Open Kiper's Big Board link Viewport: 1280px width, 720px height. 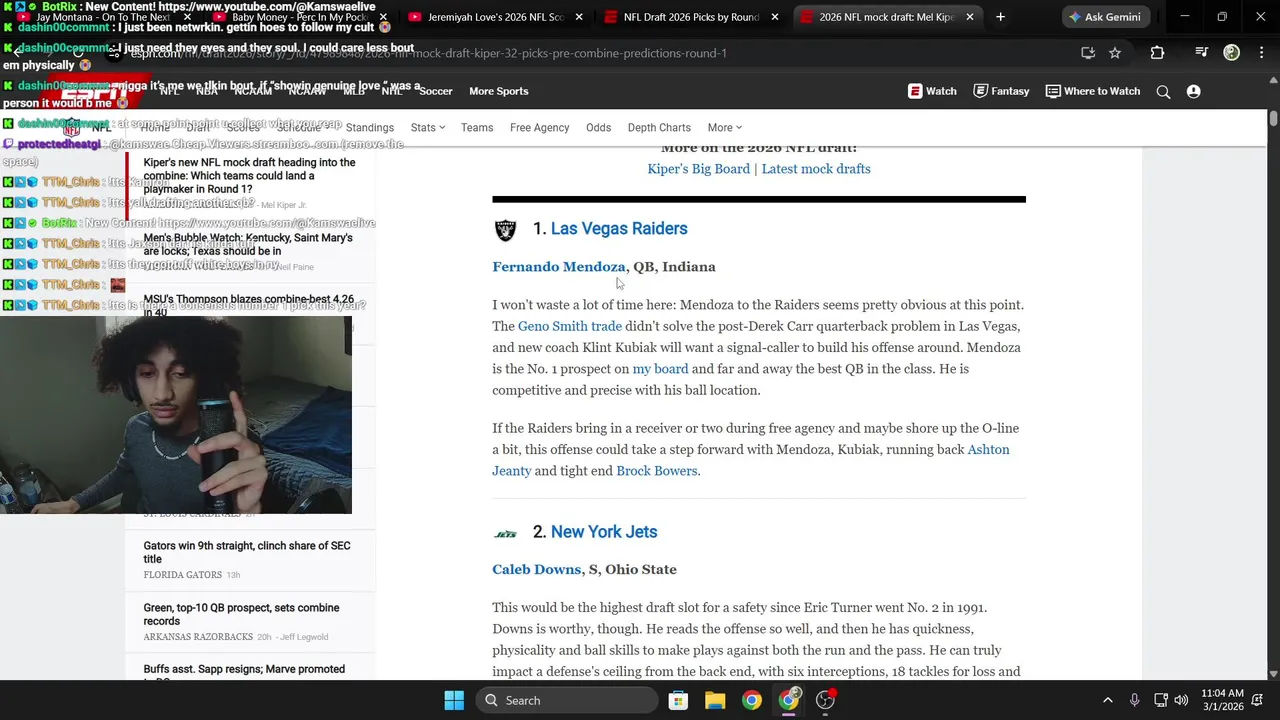pos(698,169)
